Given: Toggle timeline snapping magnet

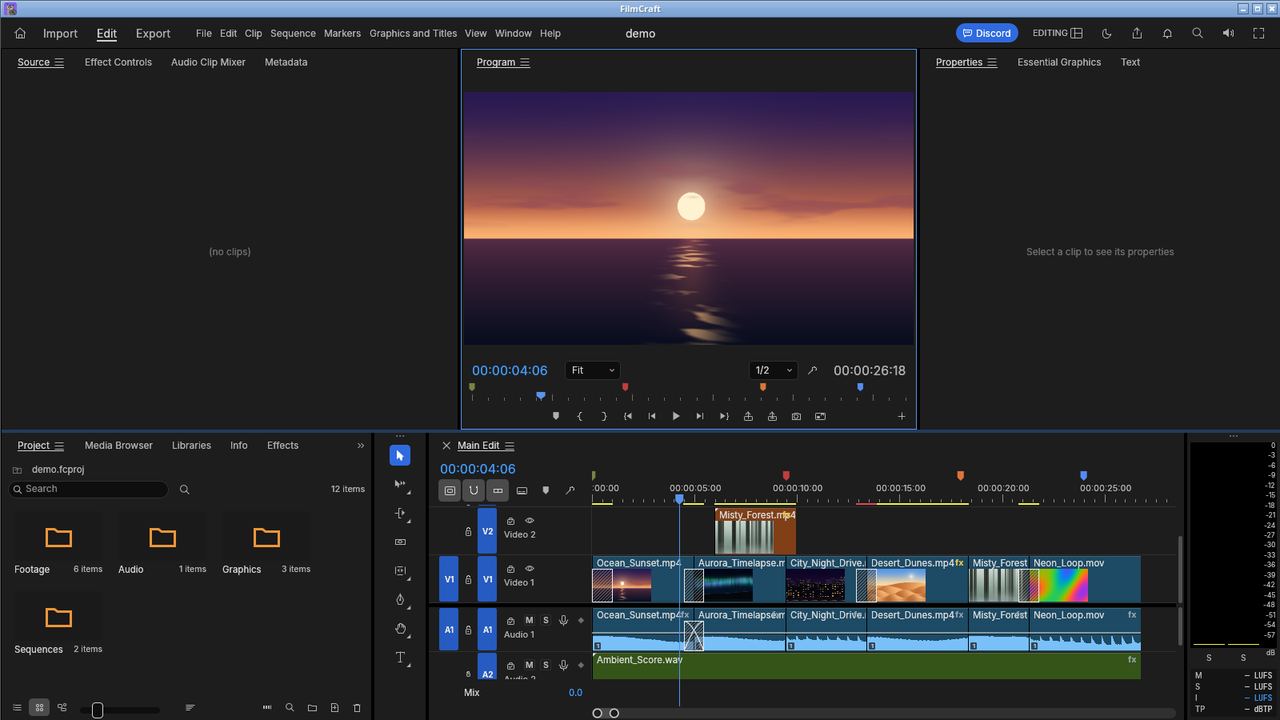Looking at the screenshot, I should [x=474, y=491].
